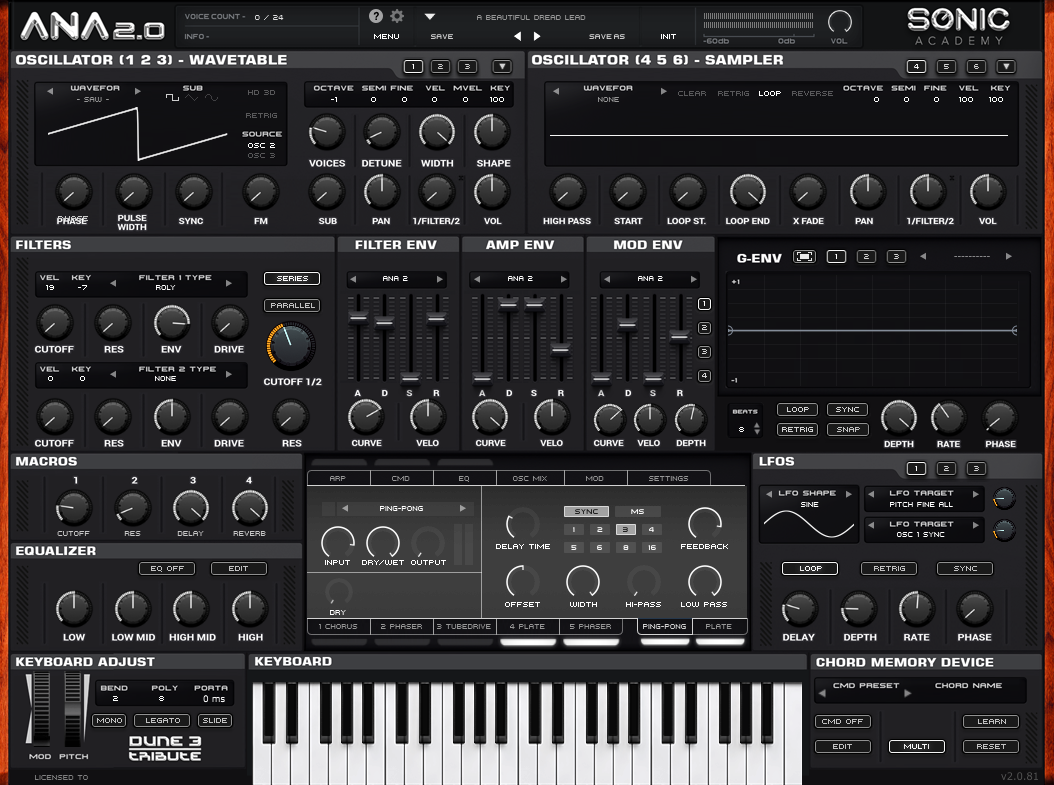Click the equalizer LOW MID knob
The image size is (1054, 785).
coord(132,609)
